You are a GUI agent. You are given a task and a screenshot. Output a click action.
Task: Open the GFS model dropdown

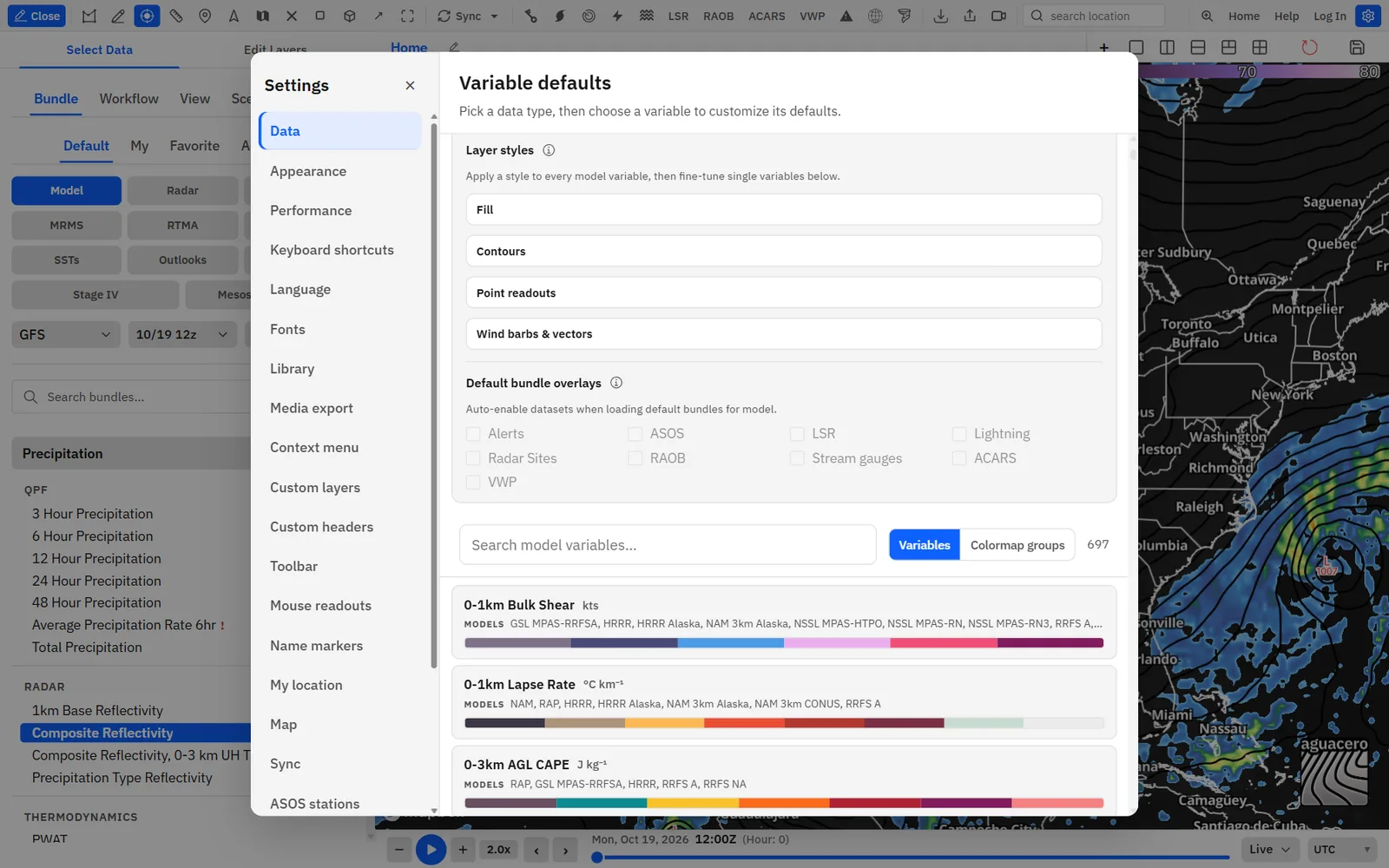[x=66, y=334]
